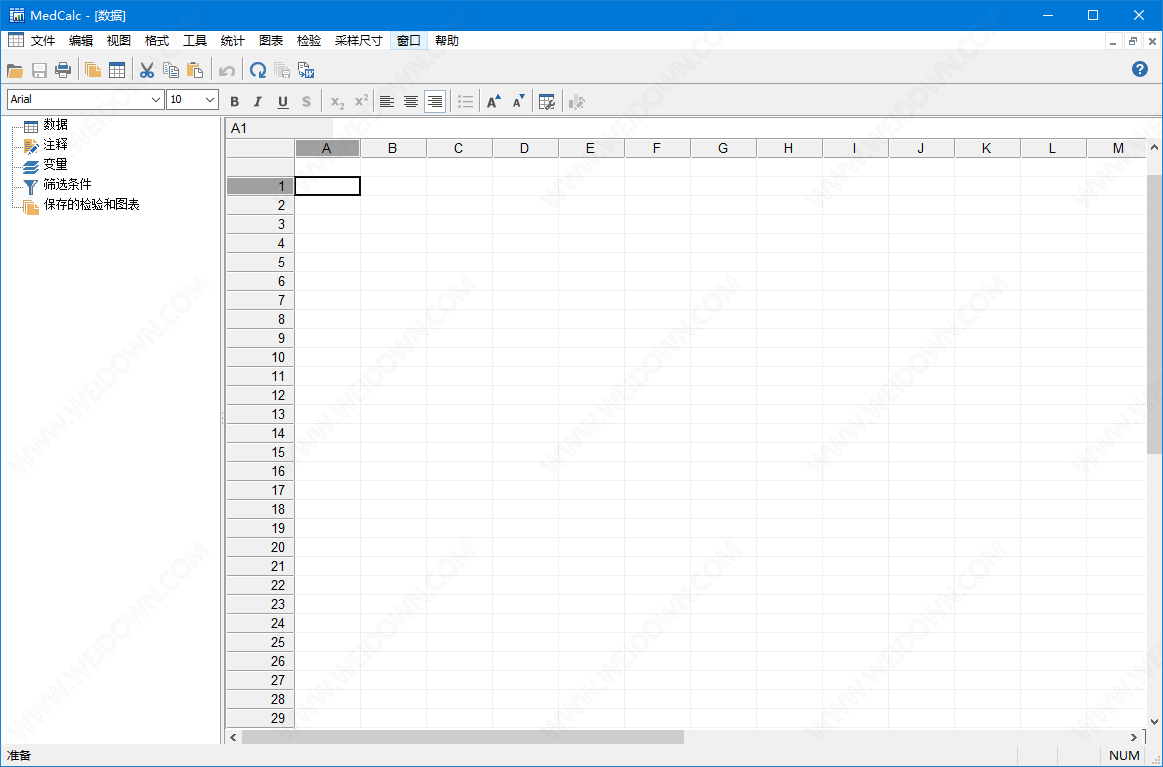
Task: Select column header K
Action: click(986, 148)
